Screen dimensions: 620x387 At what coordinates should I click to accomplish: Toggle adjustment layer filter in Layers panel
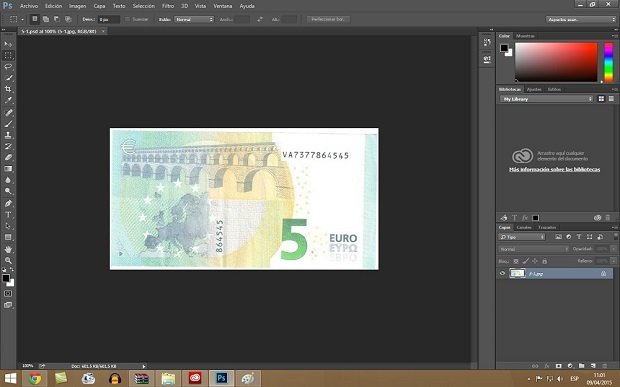569,237
